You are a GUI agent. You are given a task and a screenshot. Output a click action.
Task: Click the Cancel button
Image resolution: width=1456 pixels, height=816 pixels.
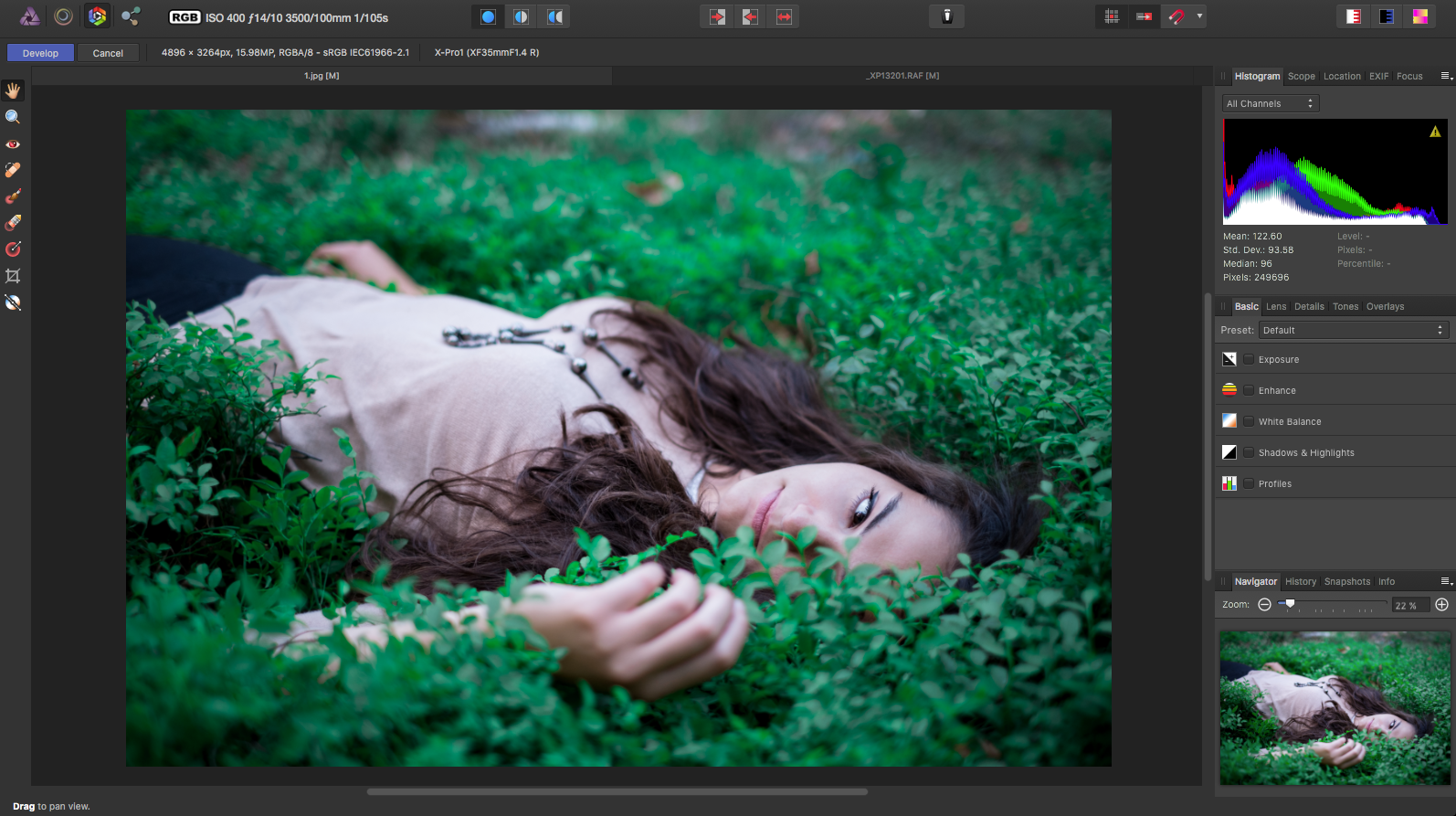(108, 53)
